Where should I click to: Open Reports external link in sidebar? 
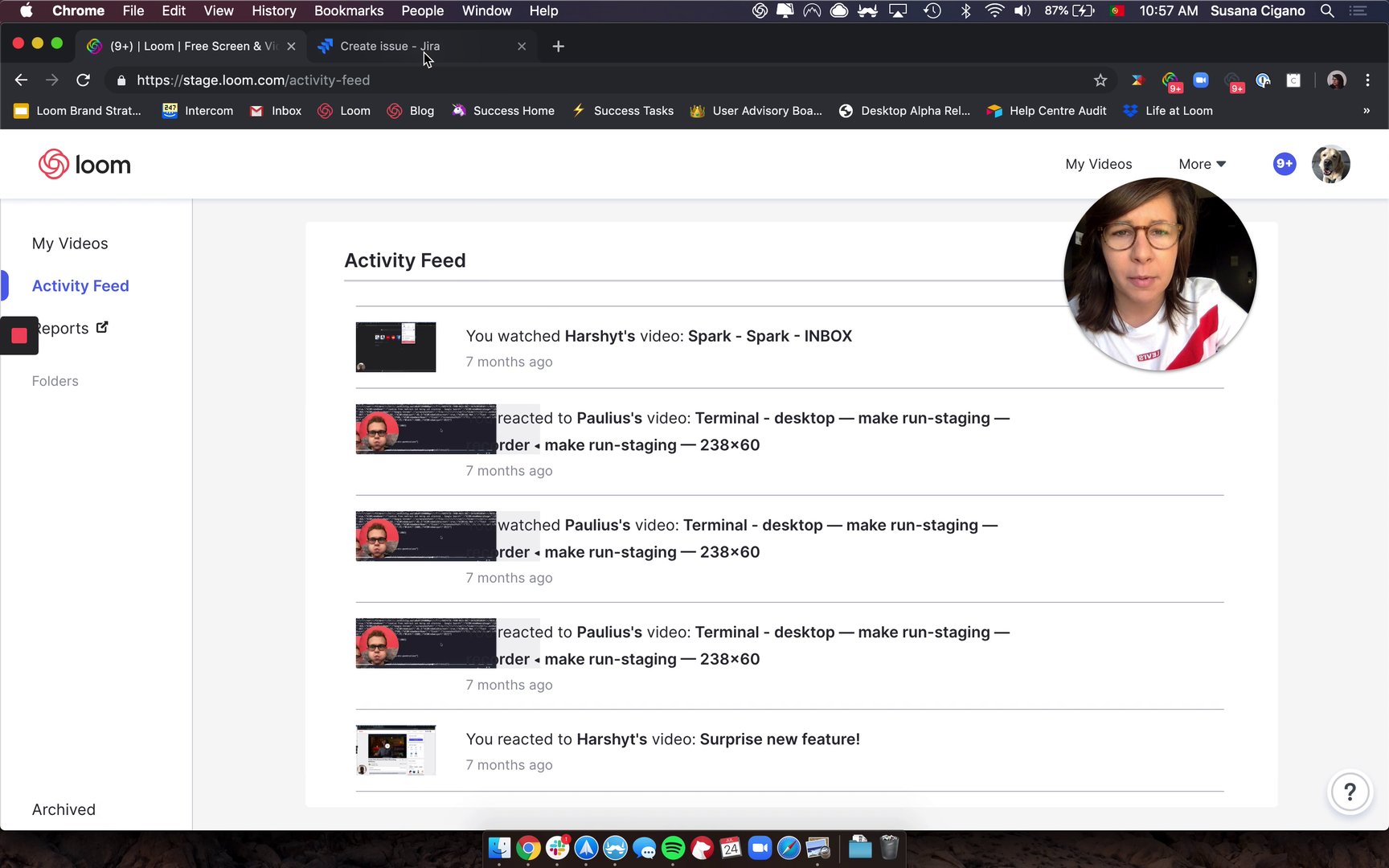tap(70, 328)
